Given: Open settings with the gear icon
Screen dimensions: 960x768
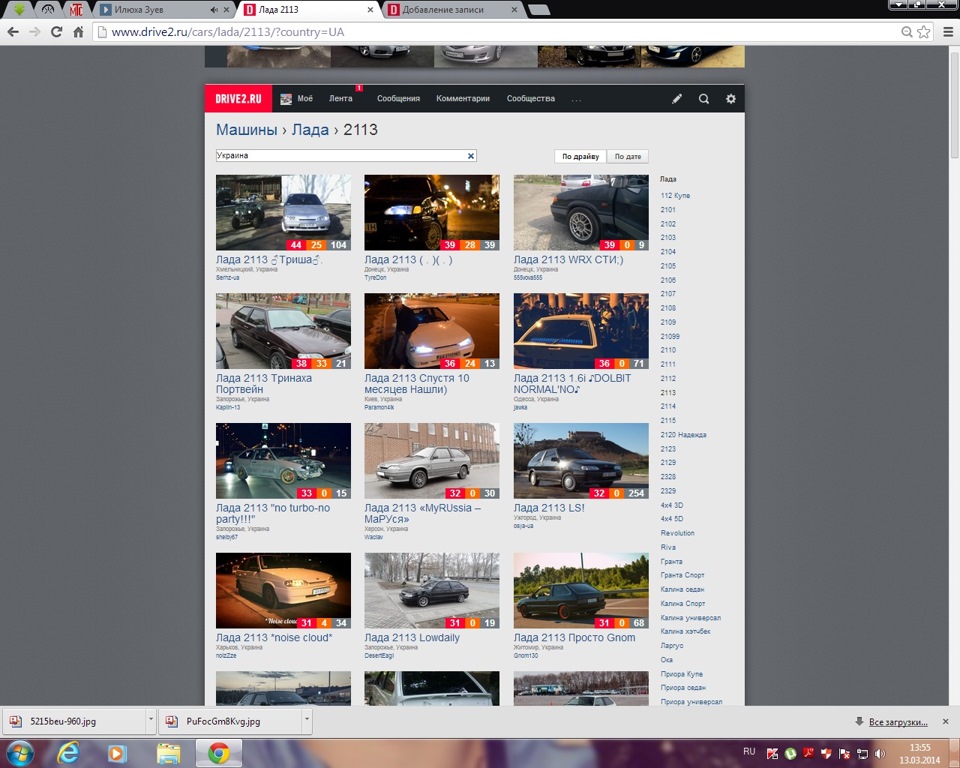Looking at the screenshot, I should (730, 99).
